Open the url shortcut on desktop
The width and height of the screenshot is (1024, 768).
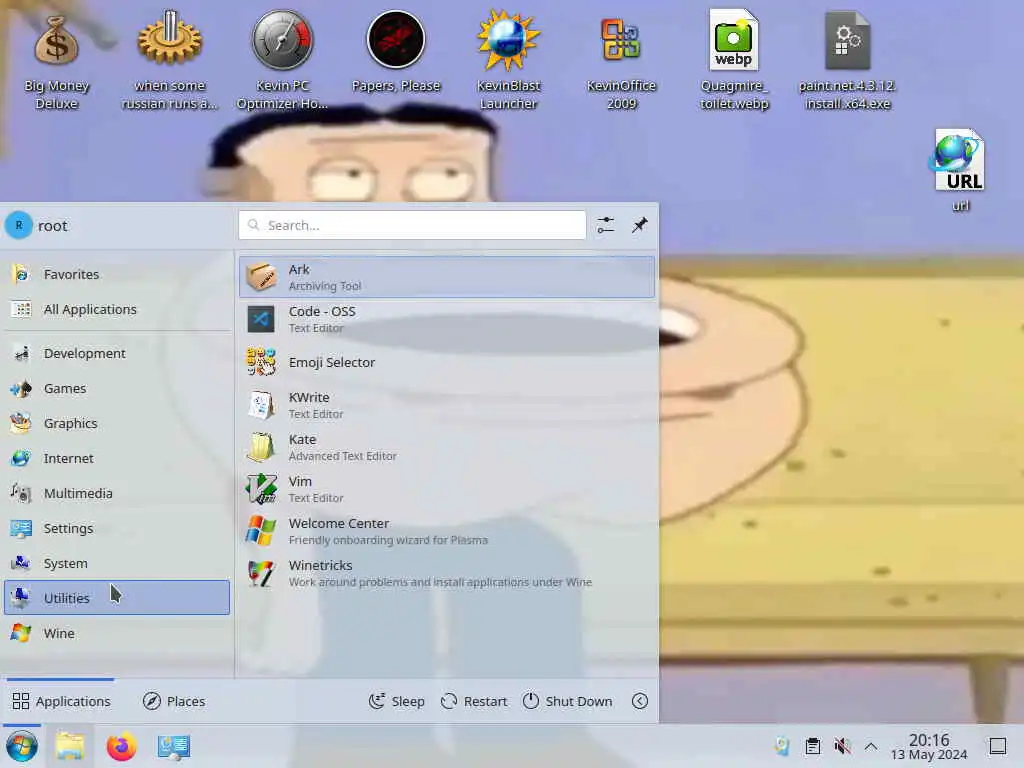(959, 170)
